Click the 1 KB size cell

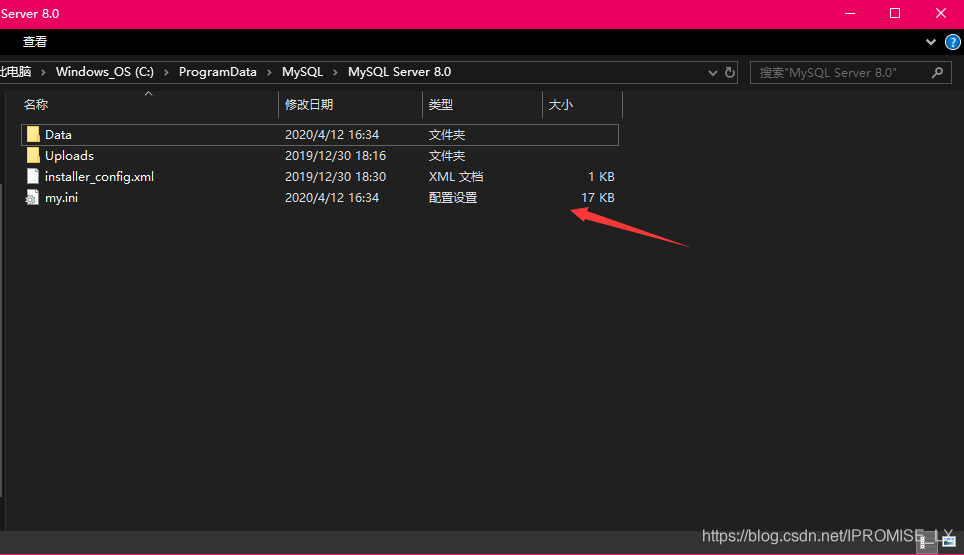tap(601, 176)
